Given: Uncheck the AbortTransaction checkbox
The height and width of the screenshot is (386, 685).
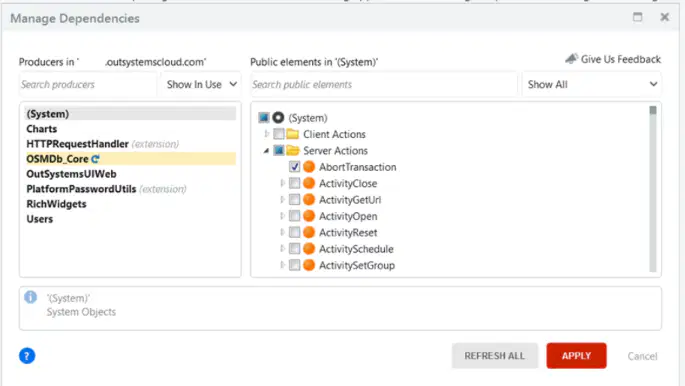Looking at the screenshot, I should [x=294, y=166].
